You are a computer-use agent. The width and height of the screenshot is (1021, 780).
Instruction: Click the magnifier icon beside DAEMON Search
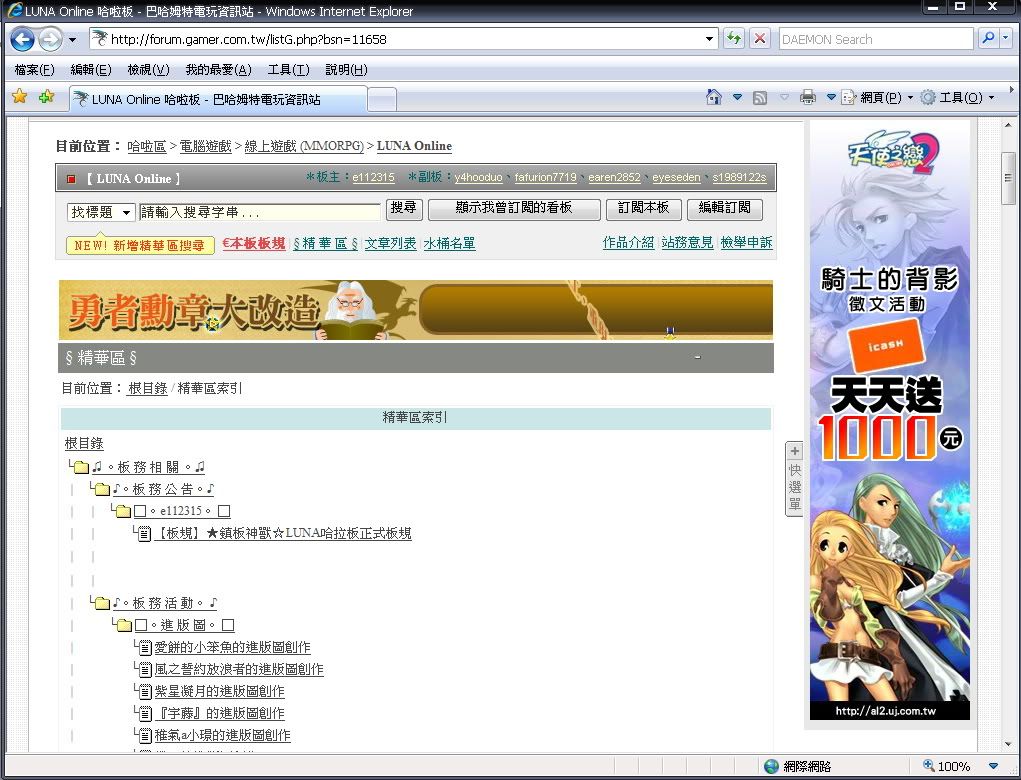pyautogui.click(x=987, y=39)
